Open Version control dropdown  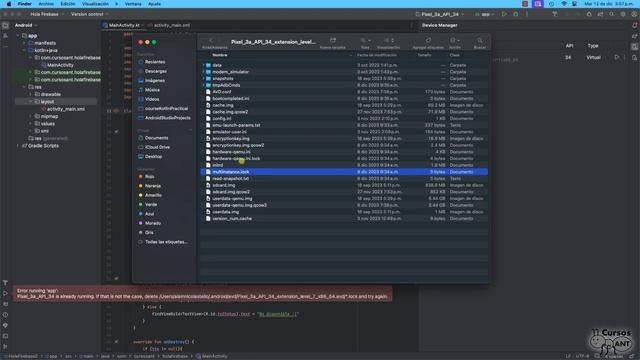point(89,14)
